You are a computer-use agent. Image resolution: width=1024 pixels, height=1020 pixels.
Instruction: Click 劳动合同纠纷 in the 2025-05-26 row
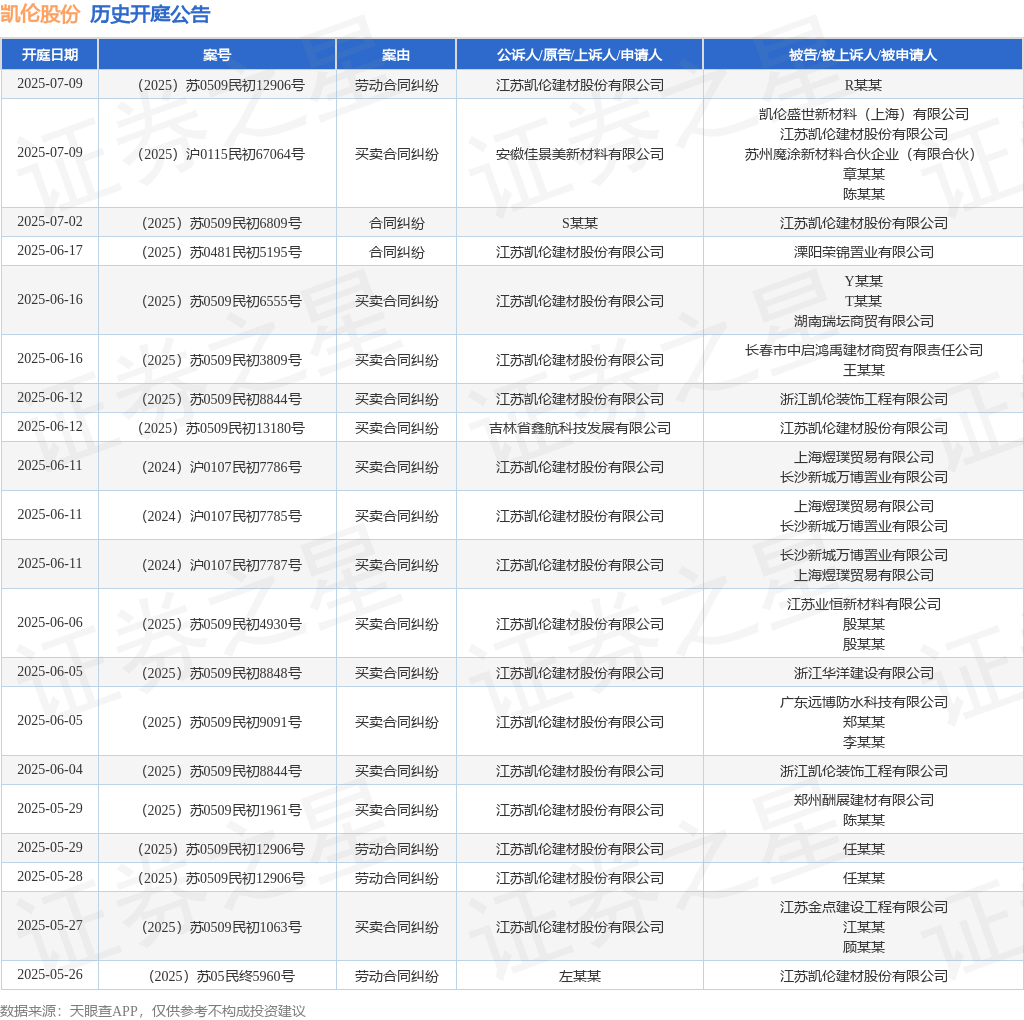tap(396, 976)
